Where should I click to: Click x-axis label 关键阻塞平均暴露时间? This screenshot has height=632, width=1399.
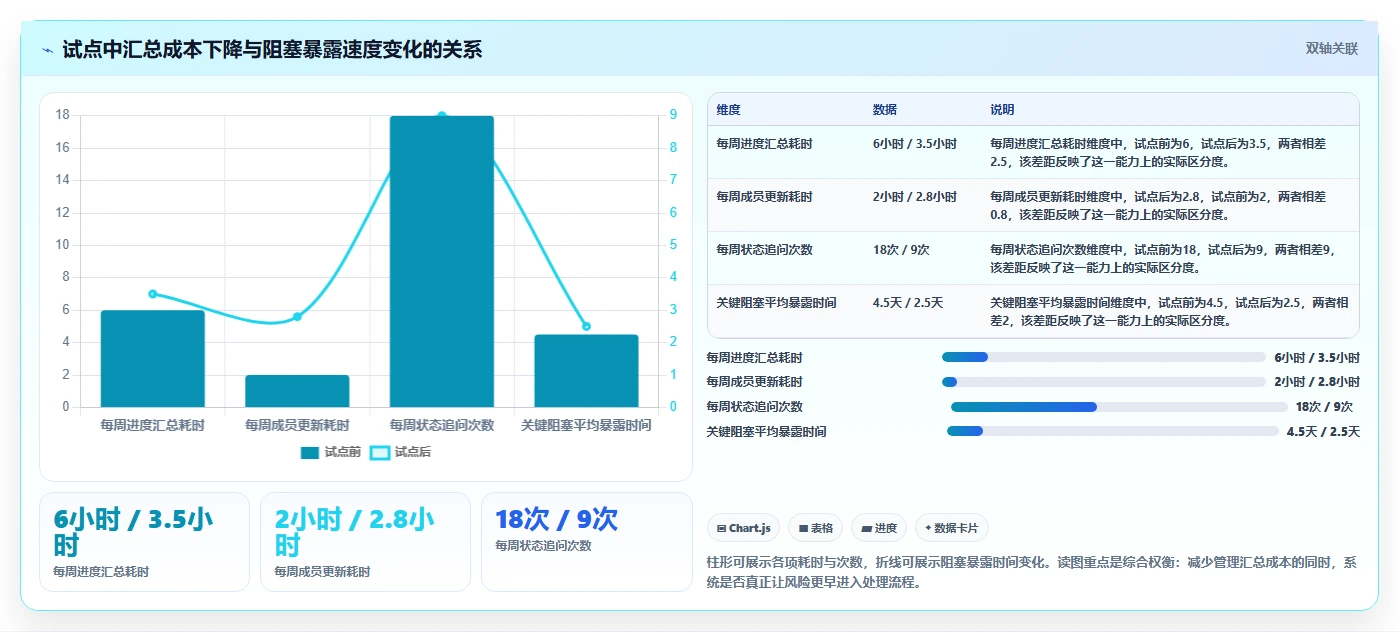(x=586, y=425)
